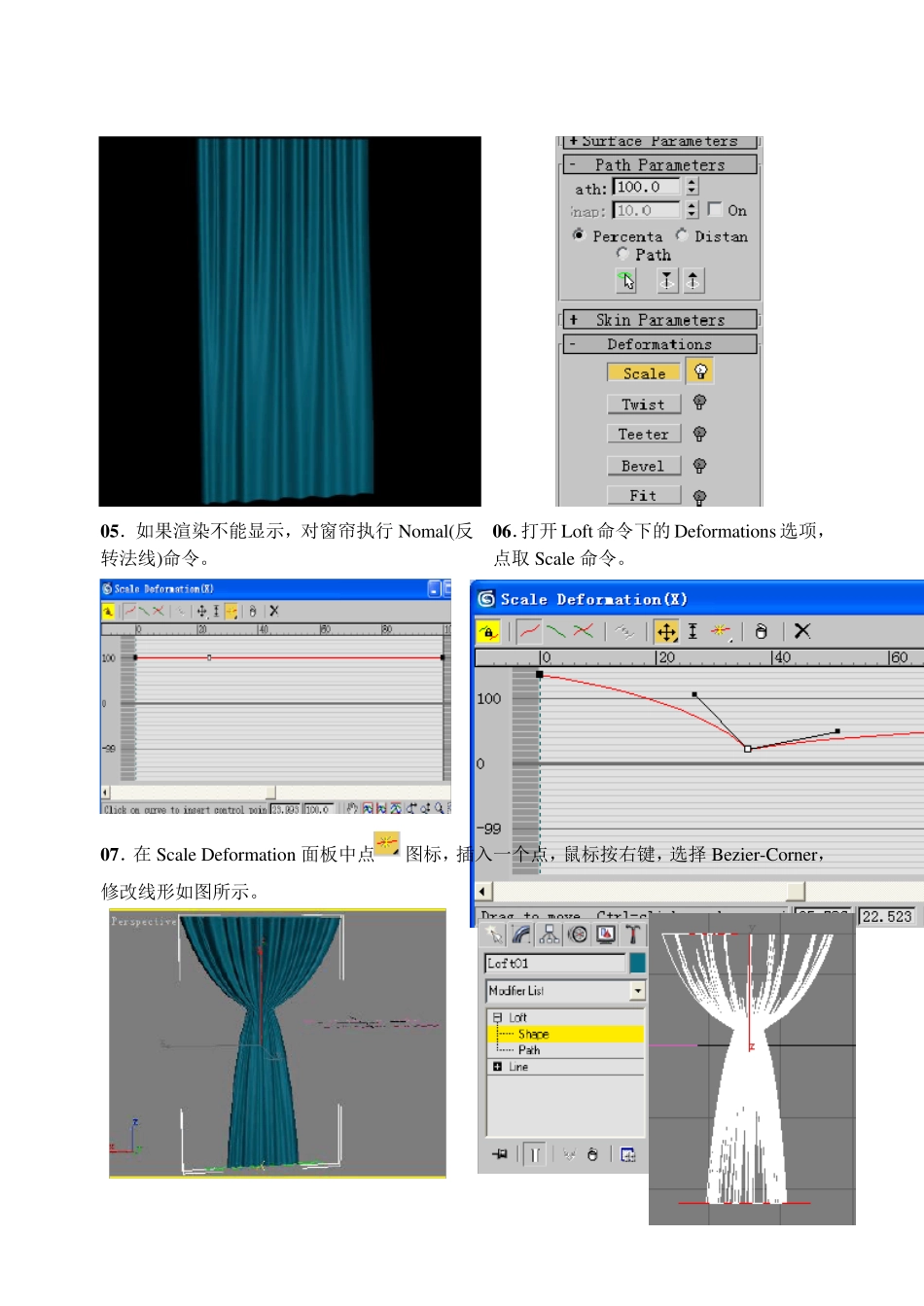Screen dimensions: 924x1306
Task: Click scrollbar thumb in small Scale Deformation window
Action: coord(270,793)
